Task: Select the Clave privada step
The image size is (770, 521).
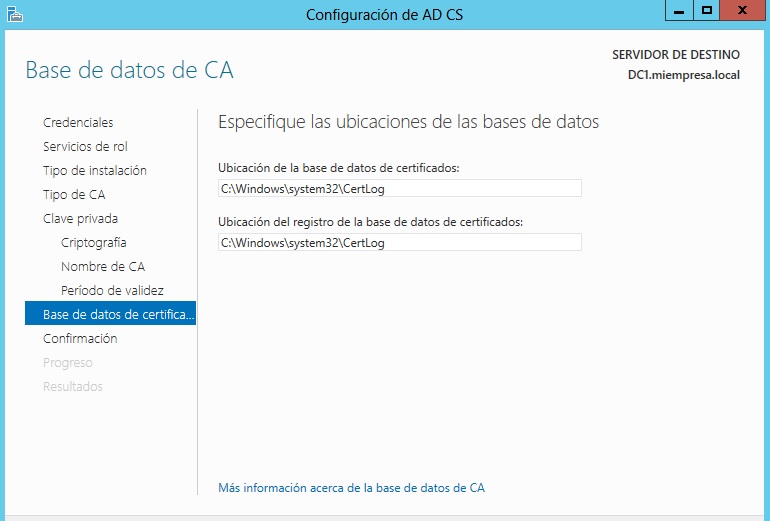Action: click(x=80, y=219)
